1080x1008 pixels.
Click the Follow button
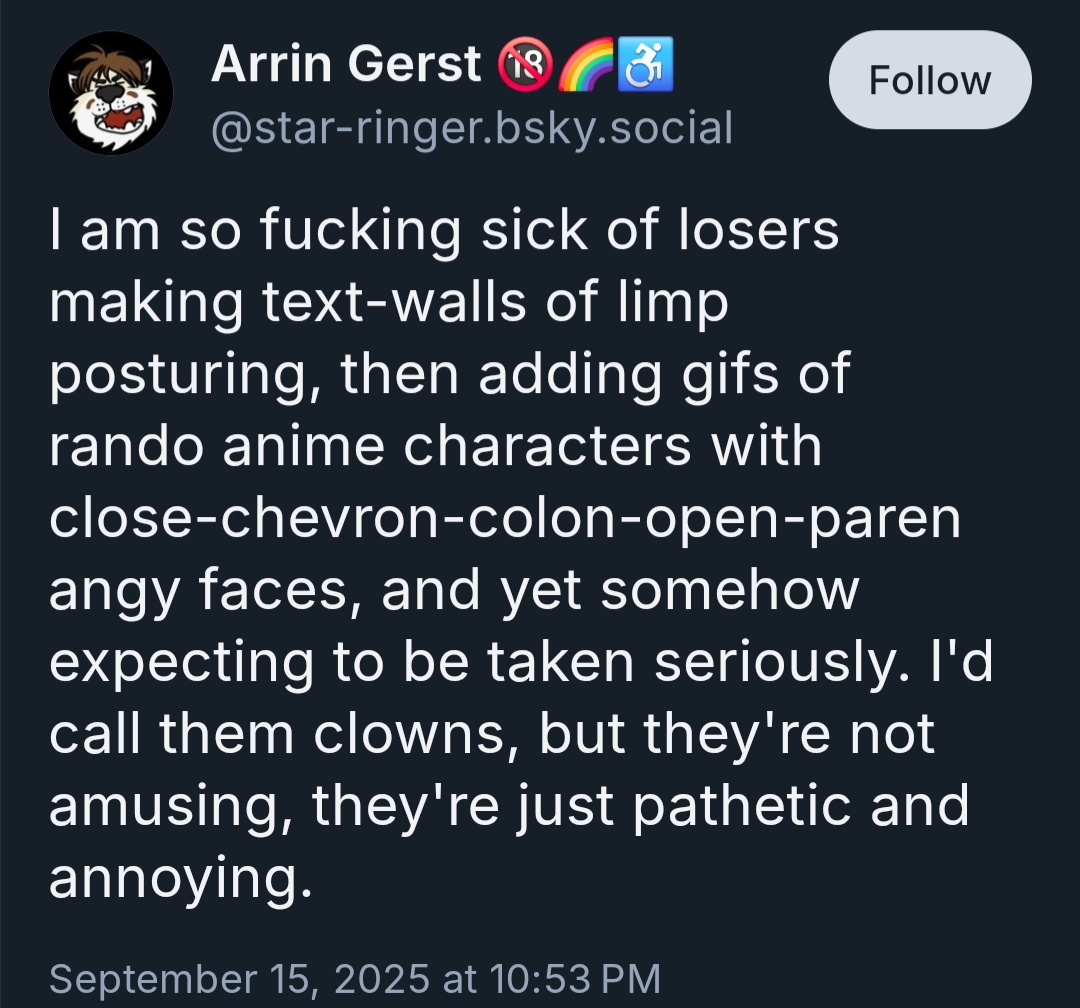(x=929, y=80)
